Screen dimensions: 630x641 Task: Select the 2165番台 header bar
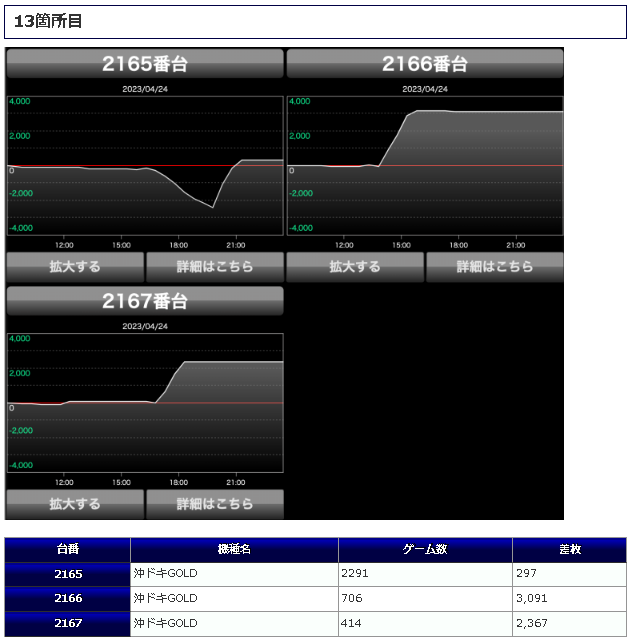point(145,63)
